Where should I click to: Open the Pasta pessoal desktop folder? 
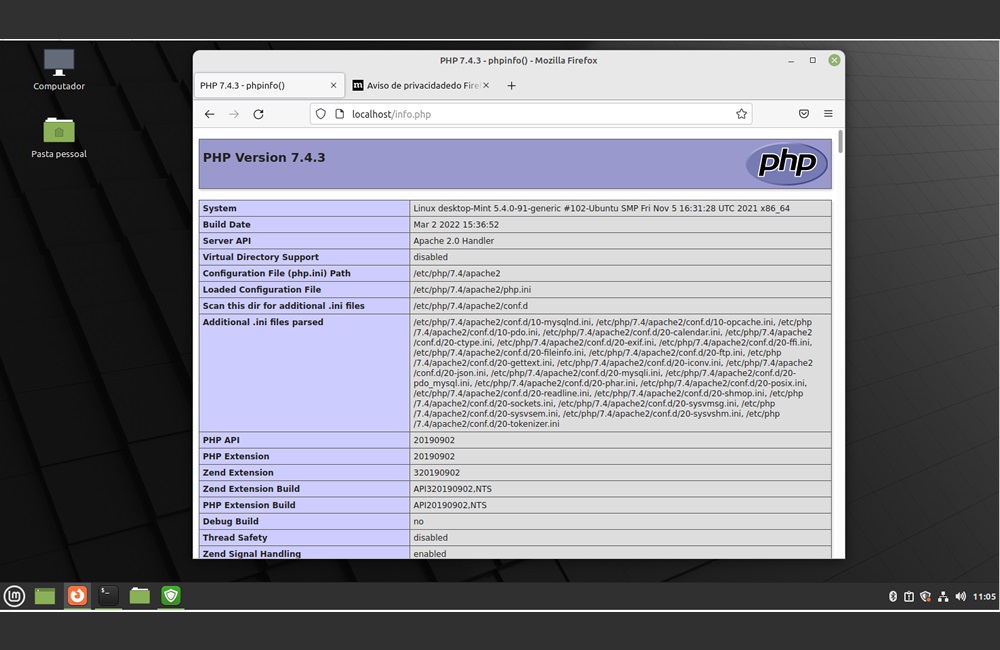59,131
